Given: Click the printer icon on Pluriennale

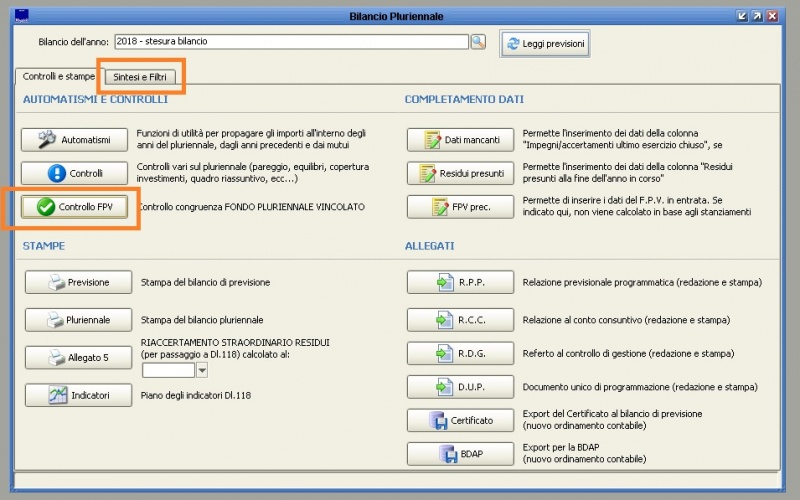Looking at the screenshot, I should [x=55, y=320].
